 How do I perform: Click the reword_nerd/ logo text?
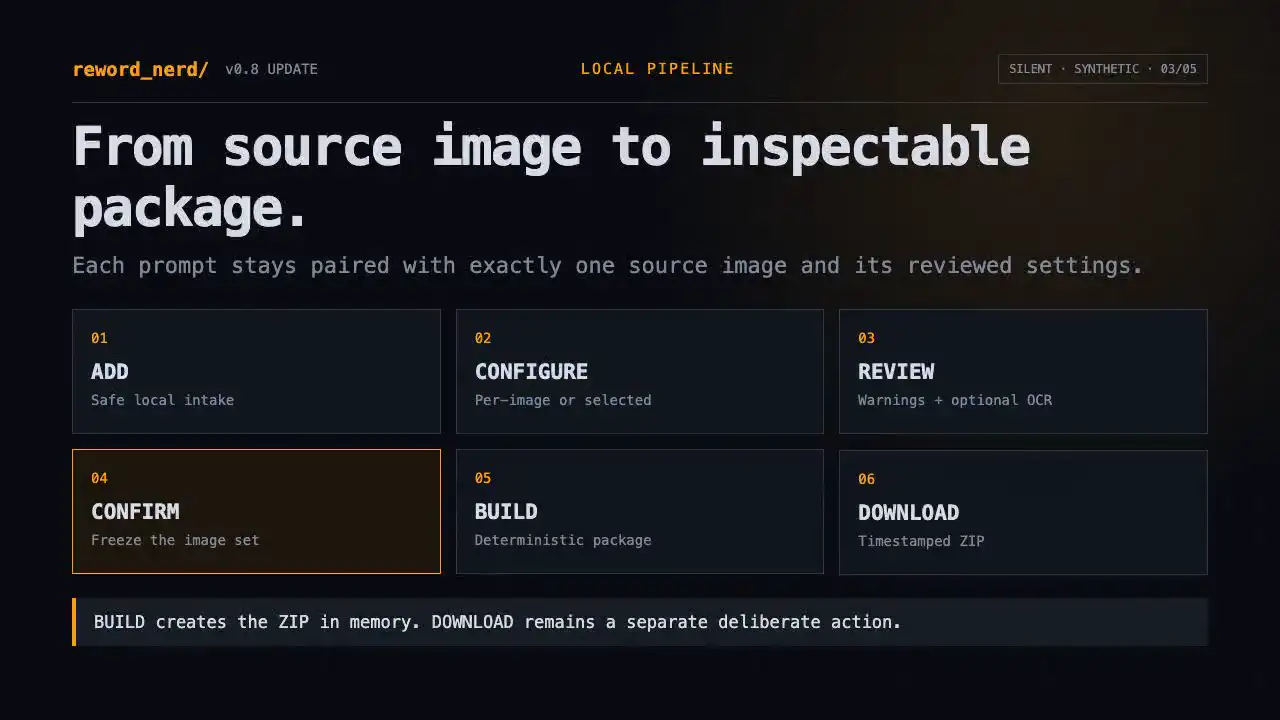[x=141, y=69]
